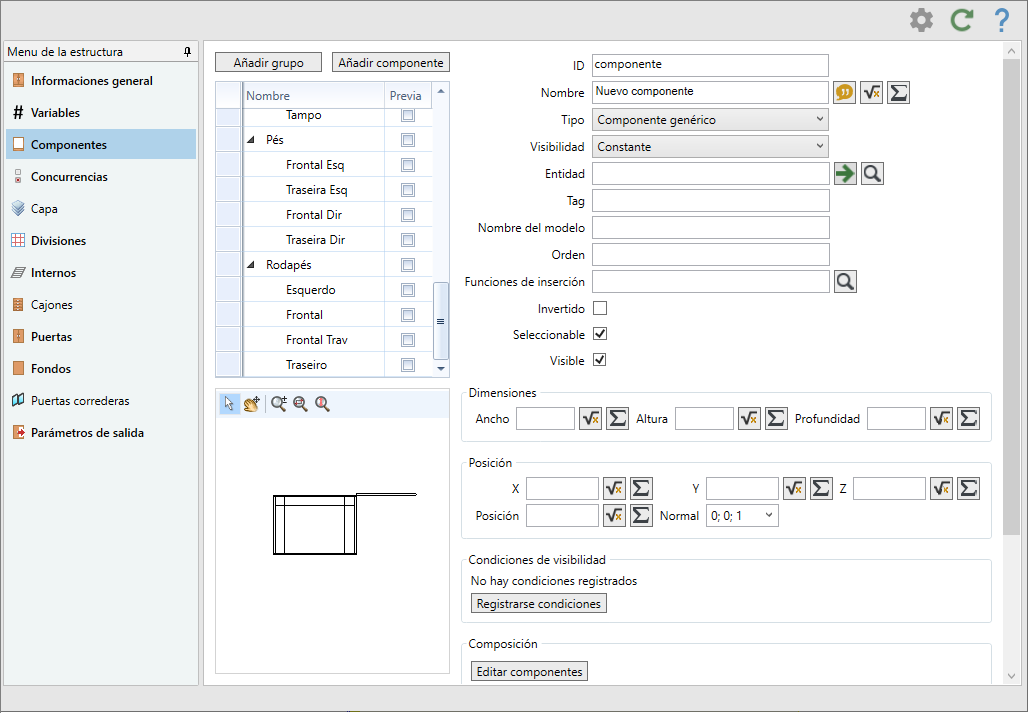Click Añadir componente button
The height and width of the screenshot is (720, 1034).
click(393, 63)
